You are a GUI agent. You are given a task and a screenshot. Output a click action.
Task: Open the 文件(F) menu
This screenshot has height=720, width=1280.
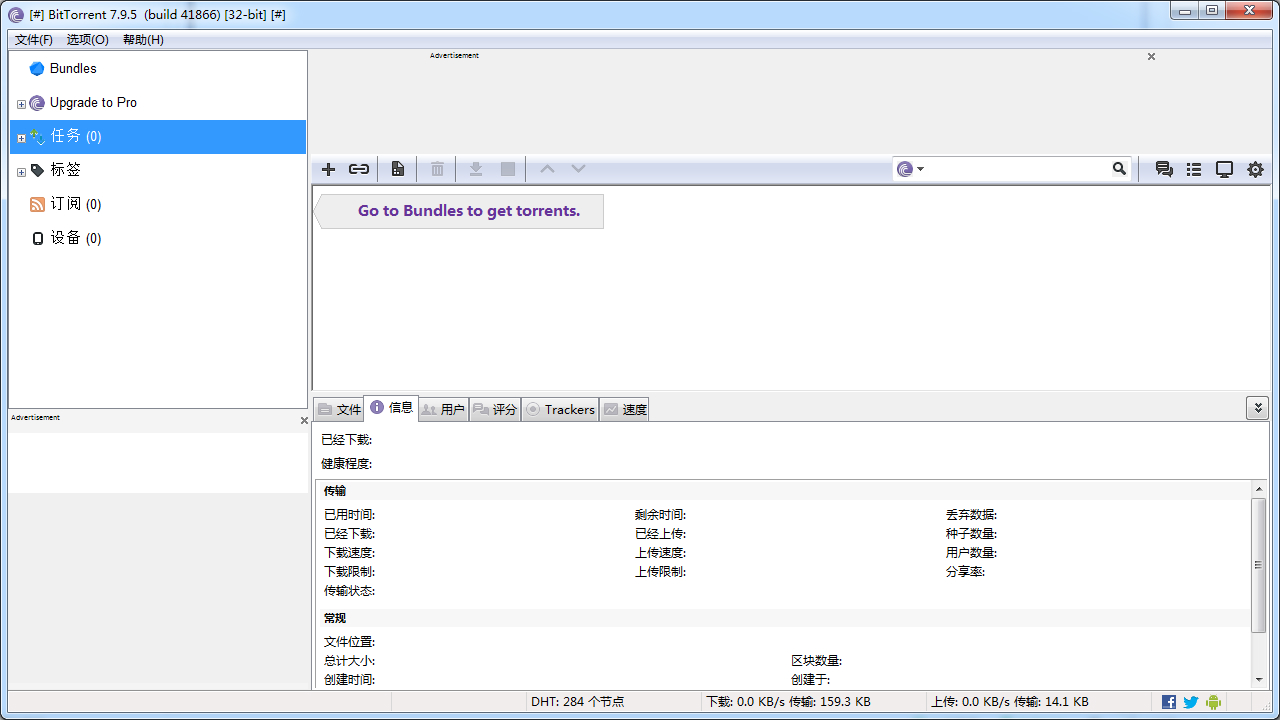(34, 40)
